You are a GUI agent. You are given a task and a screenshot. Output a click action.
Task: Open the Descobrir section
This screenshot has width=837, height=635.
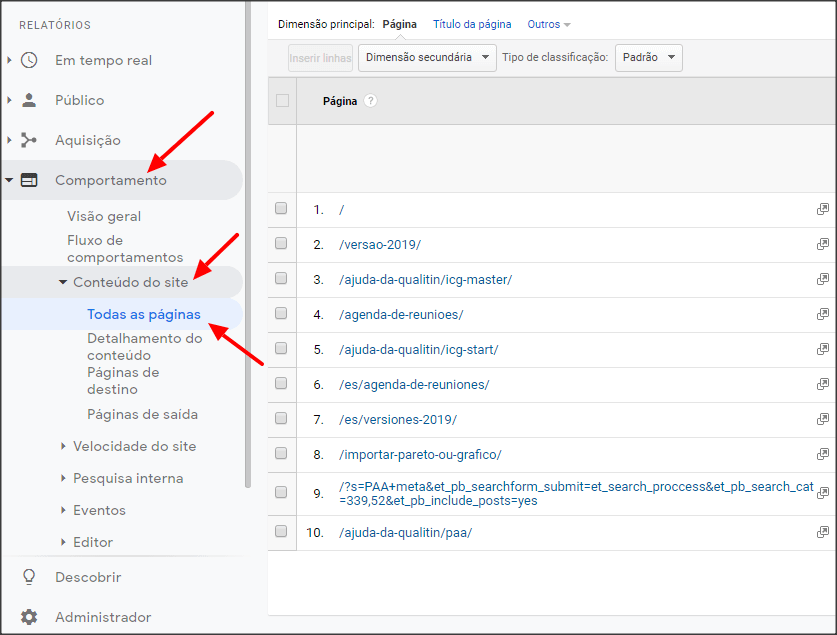point(88,577)
